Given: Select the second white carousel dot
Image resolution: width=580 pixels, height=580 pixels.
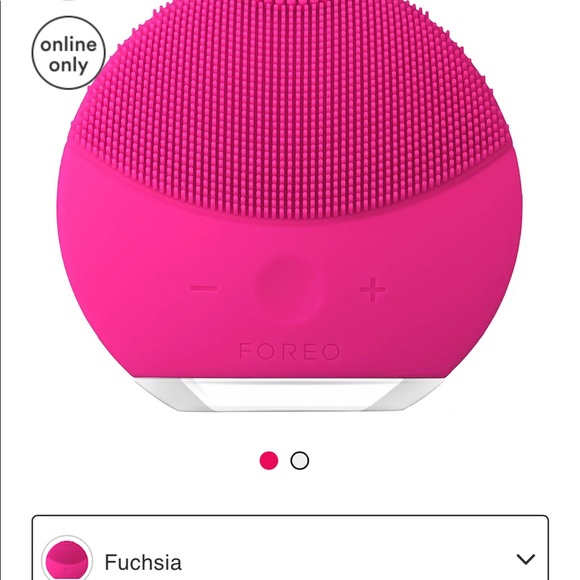Looking at the screenshot, I should pos(300,461).
